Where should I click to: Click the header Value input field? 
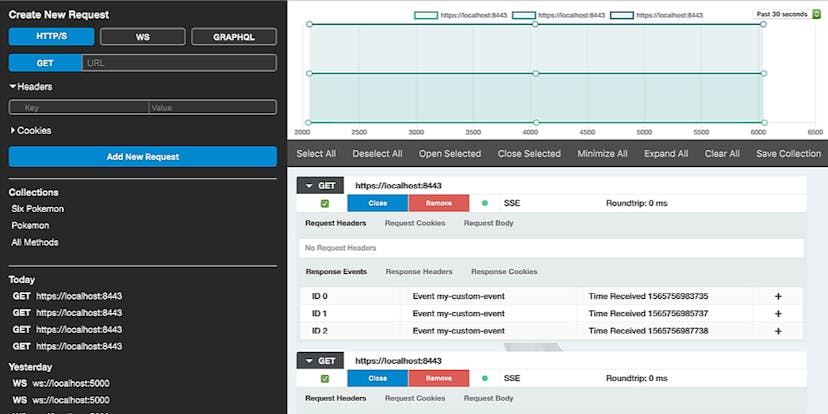[212, 107]
